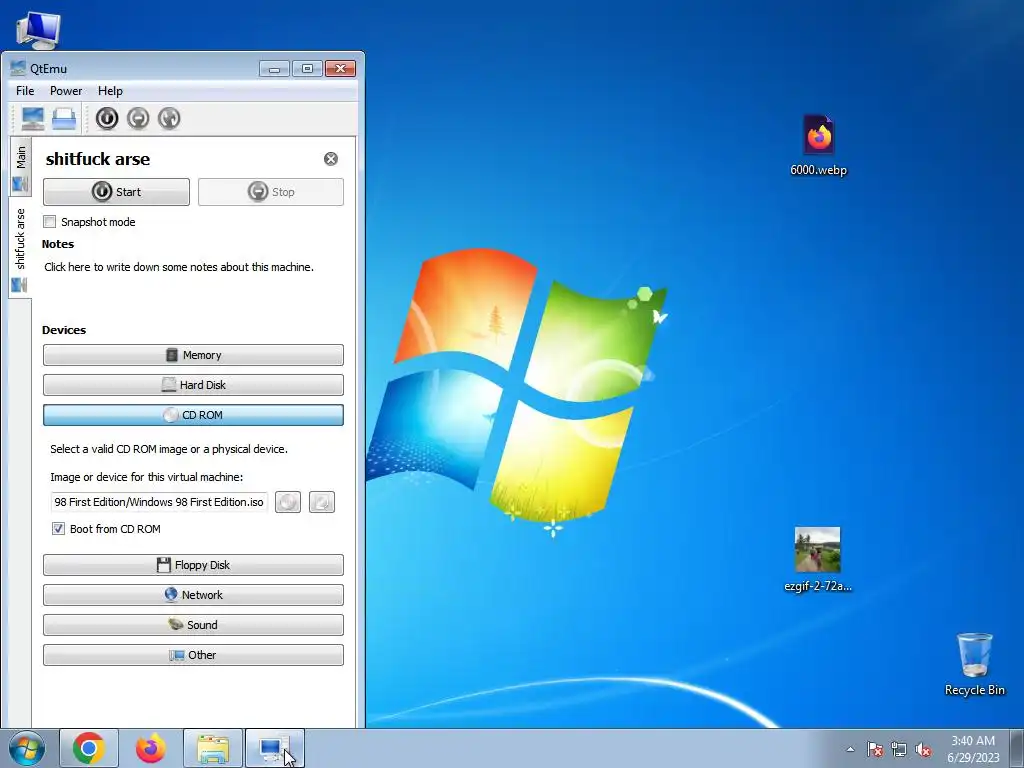Uncheck Boot from CD ROM
Viewport: 1024px width, 768px height.
pyautogui.click(x=58, y=529)
